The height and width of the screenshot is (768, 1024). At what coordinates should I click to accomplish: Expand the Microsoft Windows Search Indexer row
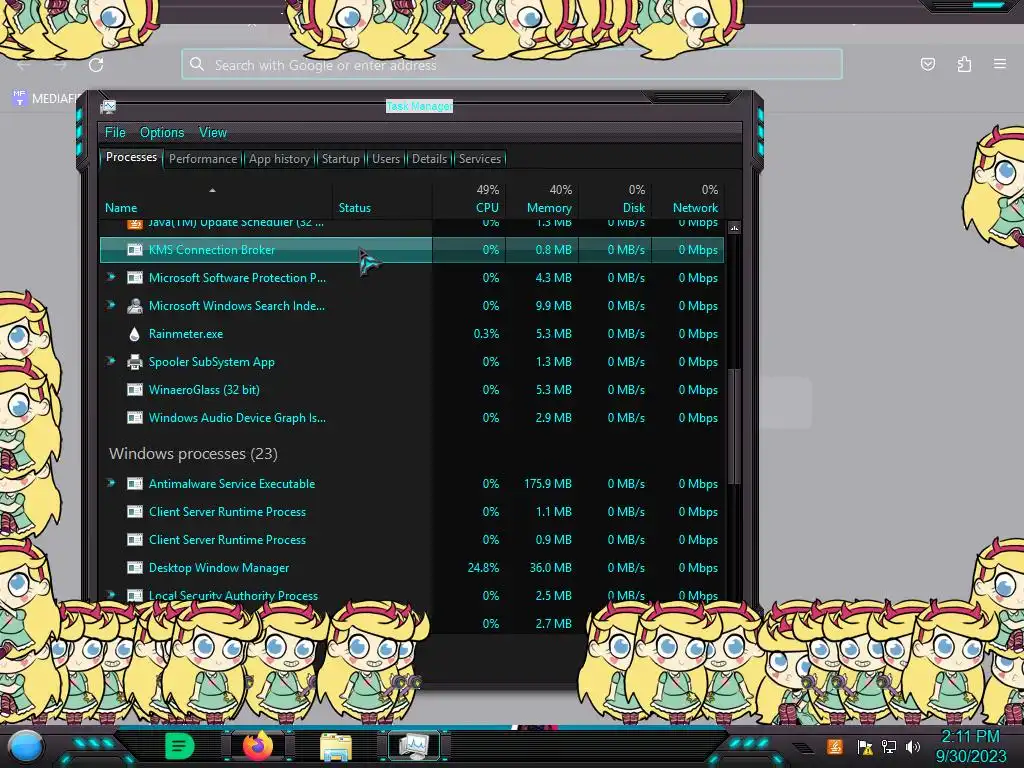coord(111,306)
